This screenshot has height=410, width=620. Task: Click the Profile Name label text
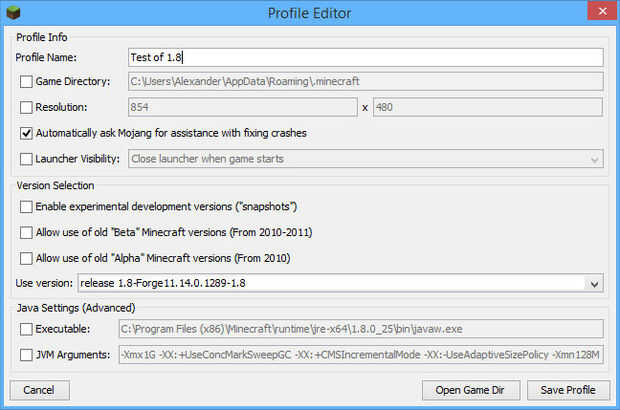(x=46, y=57)
